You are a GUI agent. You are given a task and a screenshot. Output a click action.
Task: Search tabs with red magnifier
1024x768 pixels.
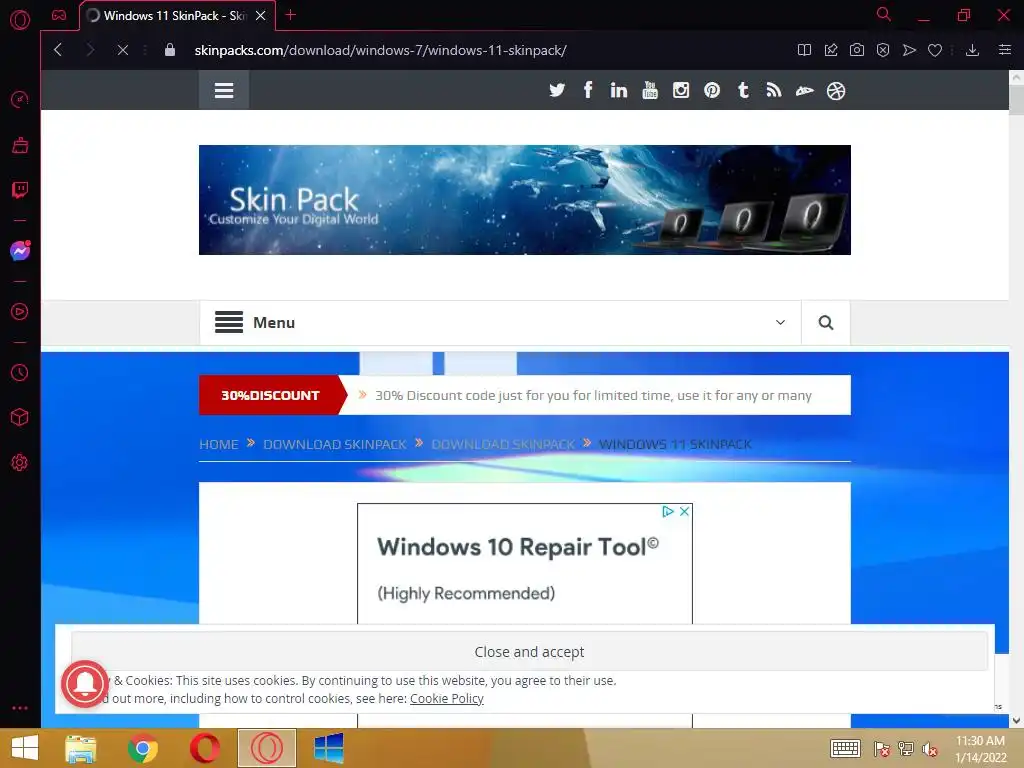(884, 14)
